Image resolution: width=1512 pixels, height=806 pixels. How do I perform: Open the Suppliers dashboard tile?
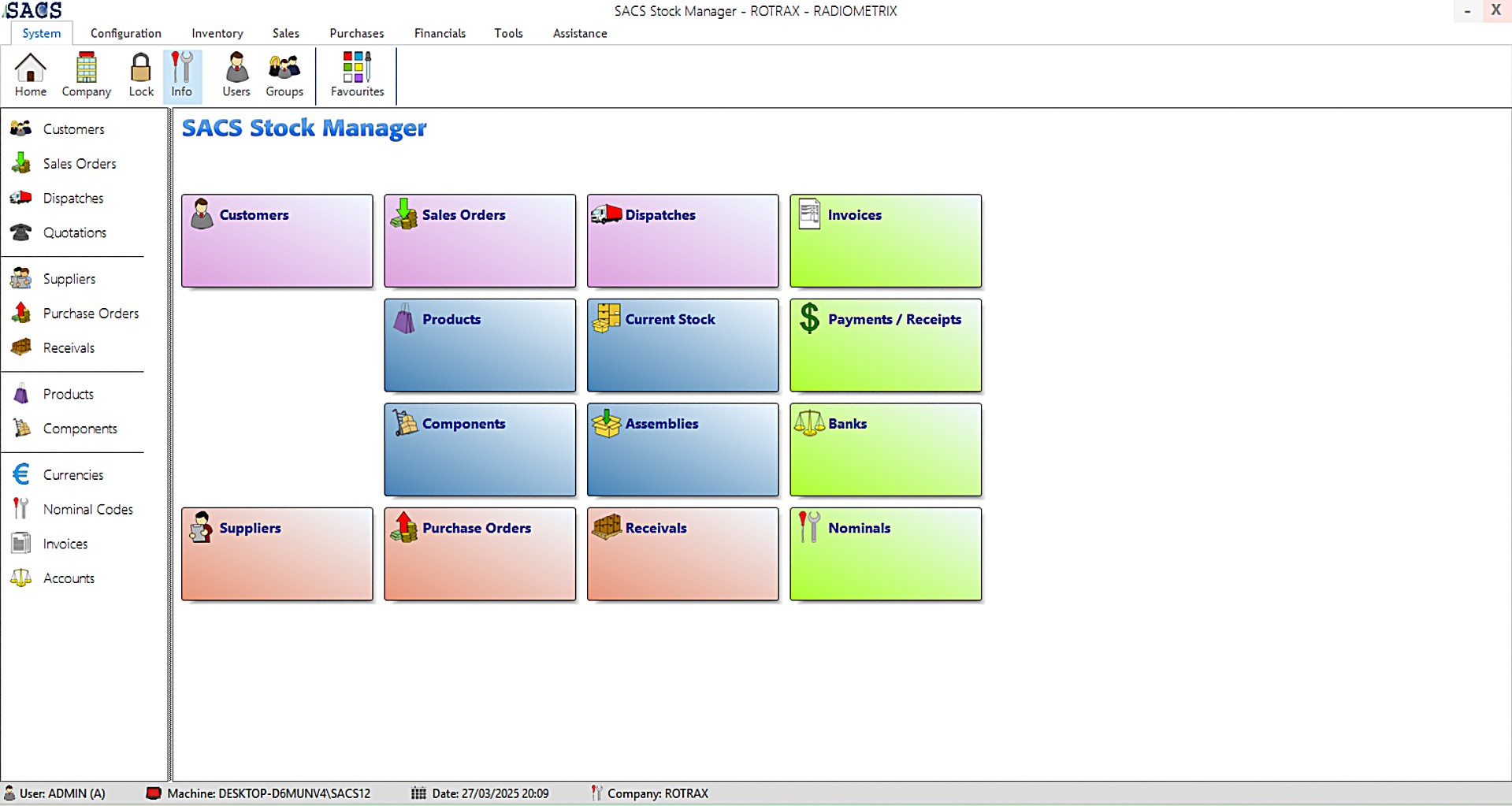click(277, 554)
